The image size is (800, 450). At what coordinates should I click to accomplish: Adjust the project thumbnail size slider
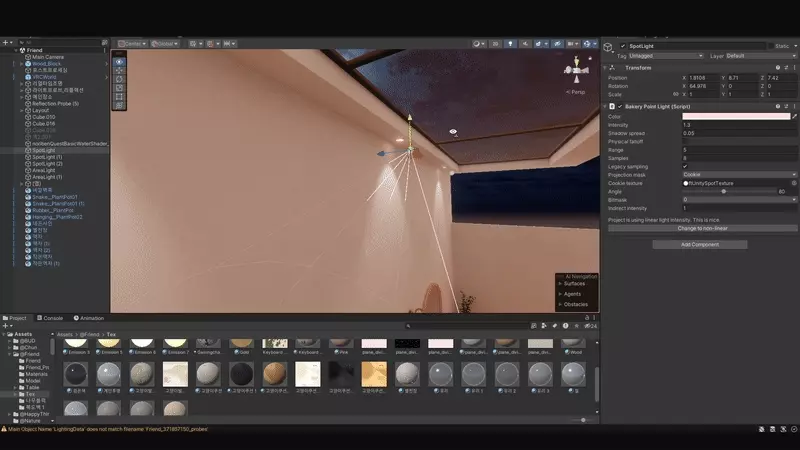tap(583, 420)
